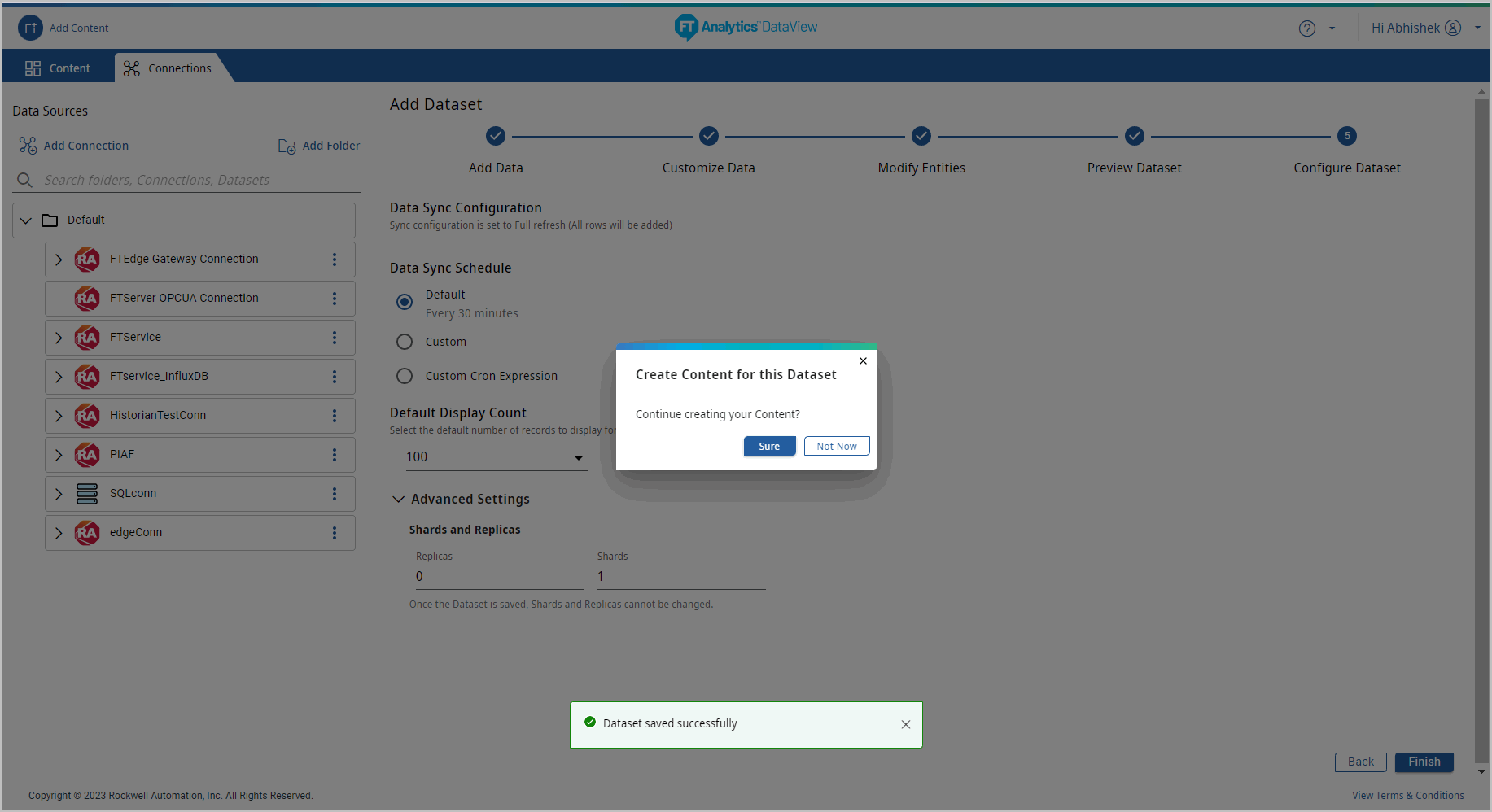The width and height of the screenshot is (1492, 812).
Task: Click the Sure button in dialog
Action: click(769, 447)
